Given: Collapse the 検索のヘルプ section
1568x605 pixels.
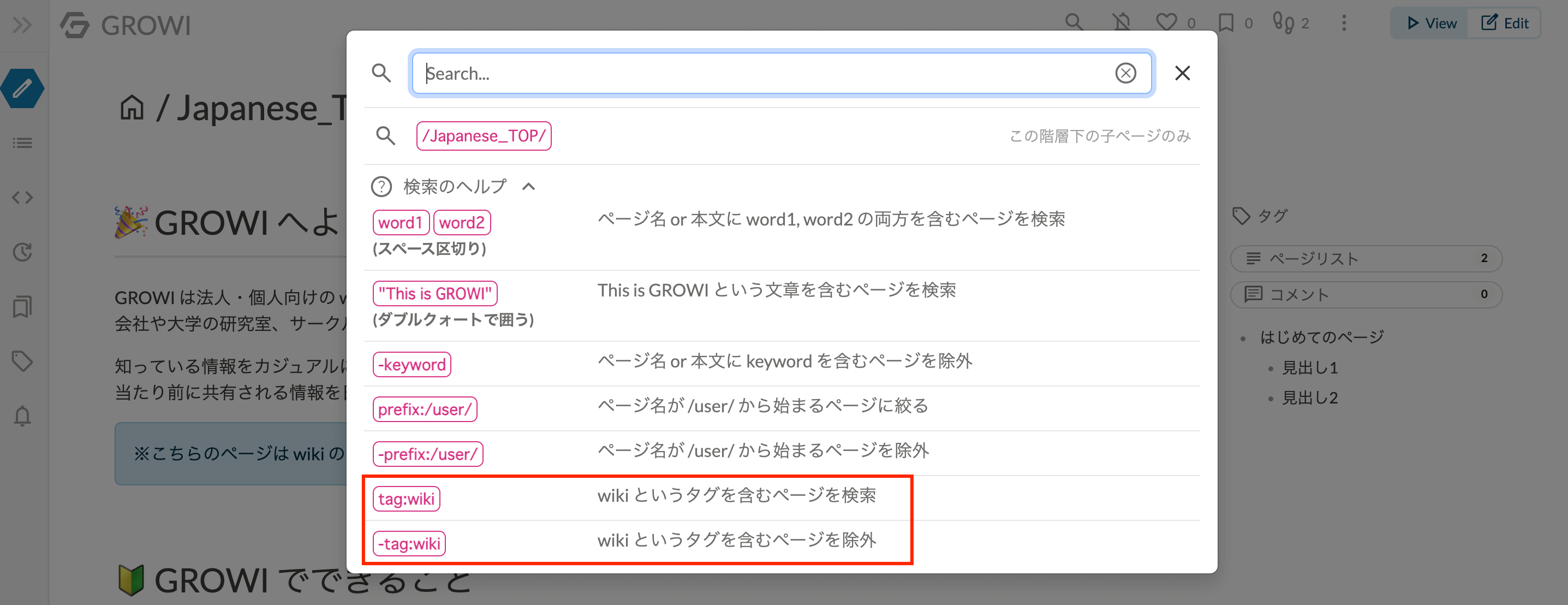Looking at the screenshot, I should coord(528,186).
